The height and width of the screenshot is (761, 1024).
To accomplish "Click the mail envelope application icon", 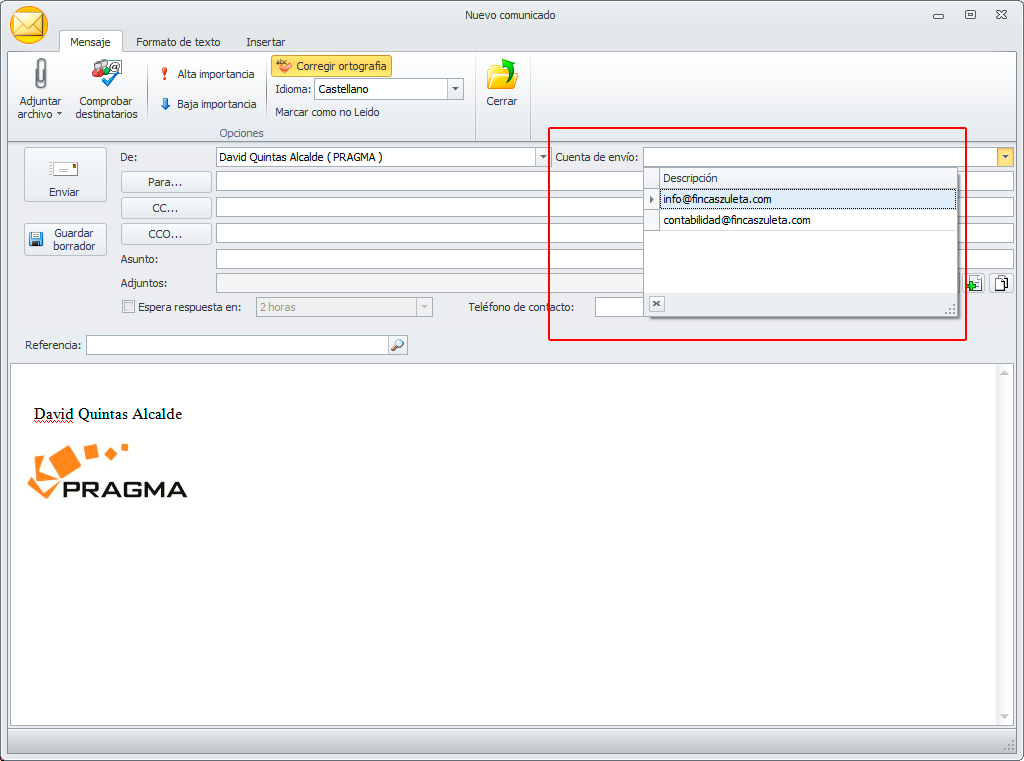I will 29,25.
